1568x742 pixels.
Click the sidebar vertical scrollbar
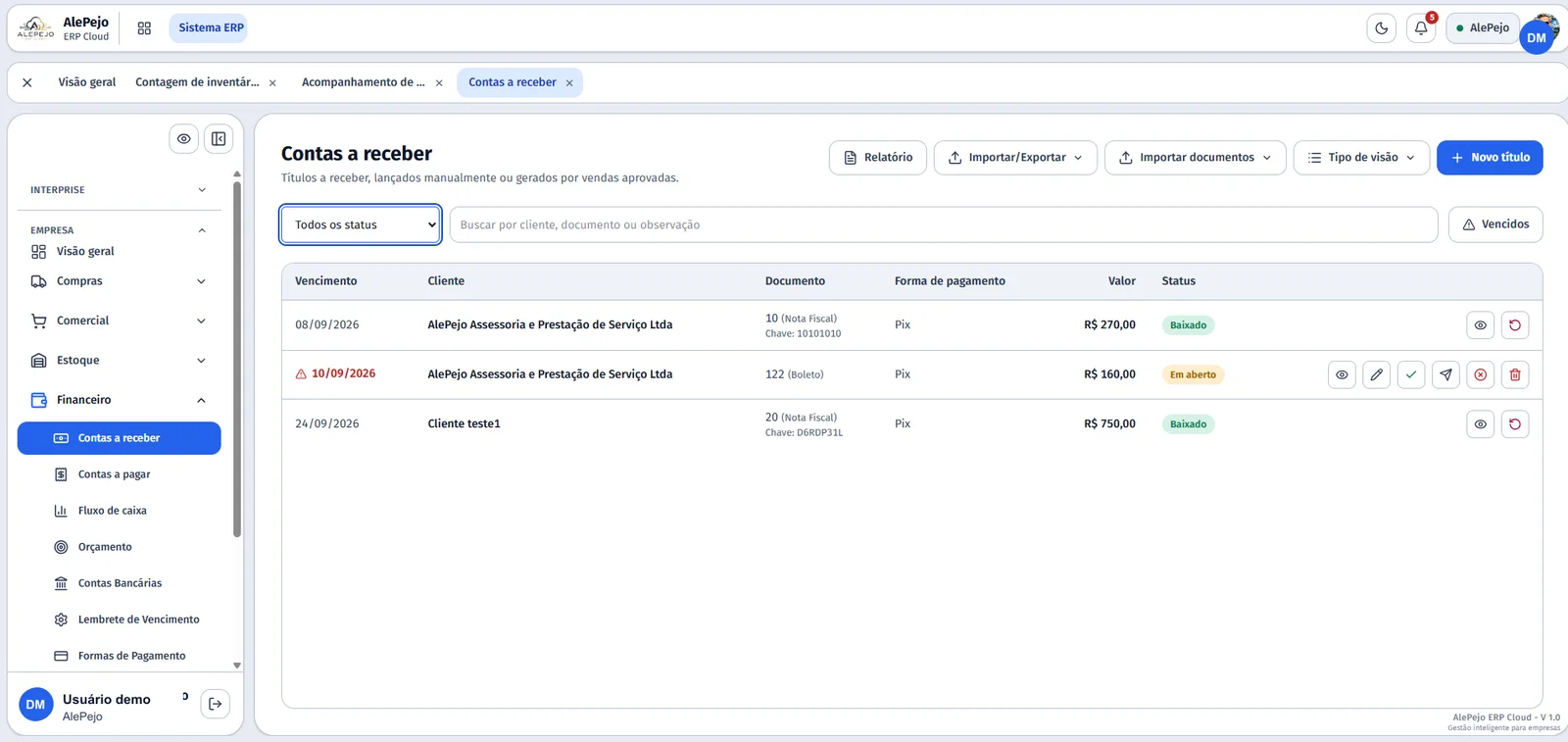[x=237, y=359]
